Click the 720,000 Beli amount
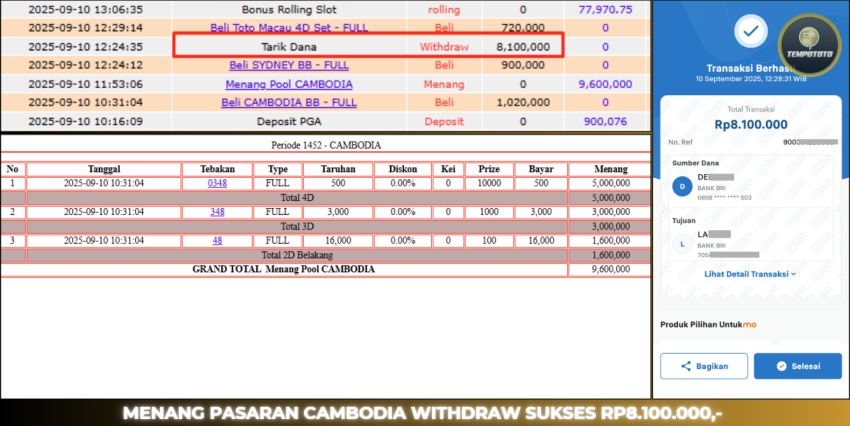 click(x=523, y=28)
